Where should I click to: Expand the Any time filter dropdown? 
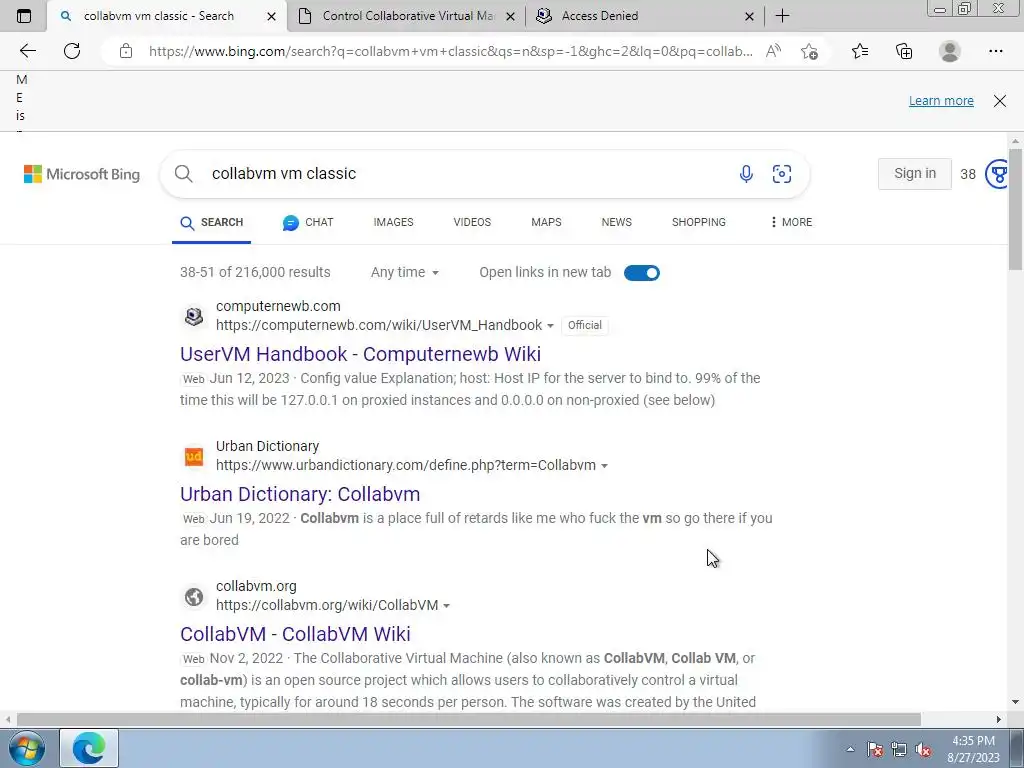404,272
